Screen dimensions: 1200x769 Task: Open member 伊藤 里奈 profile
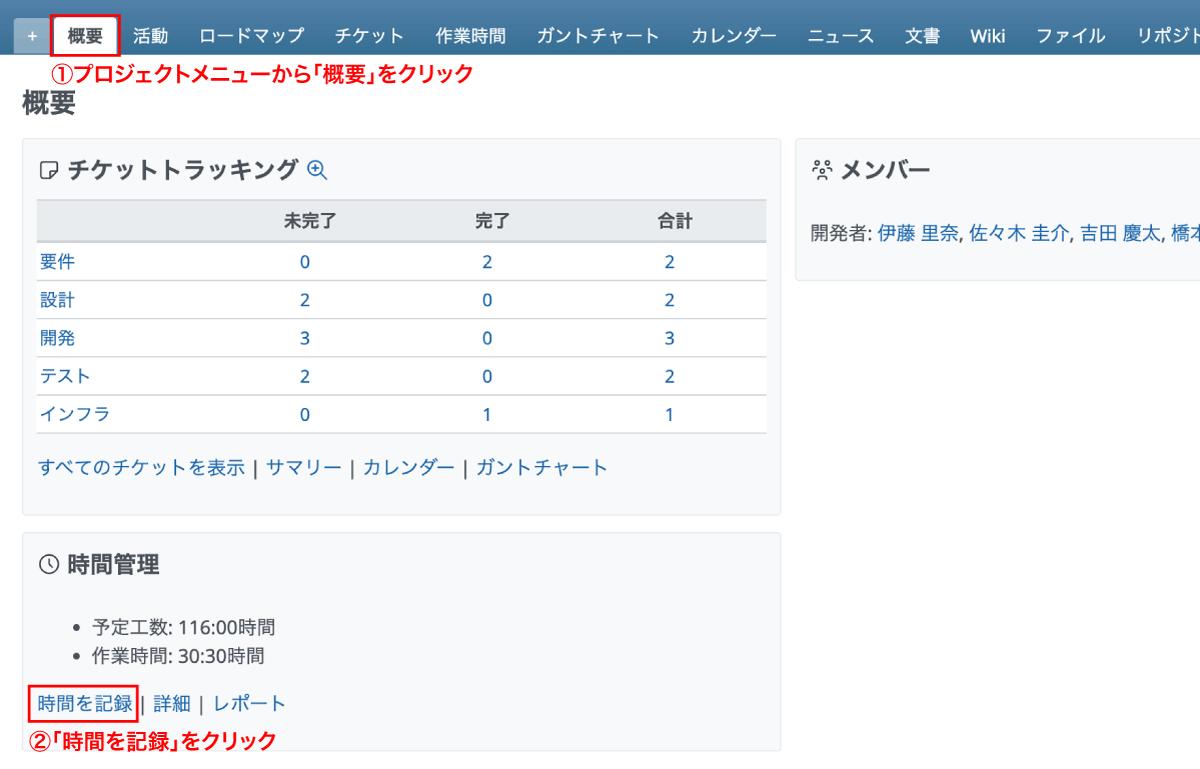[x=918, y=233]
